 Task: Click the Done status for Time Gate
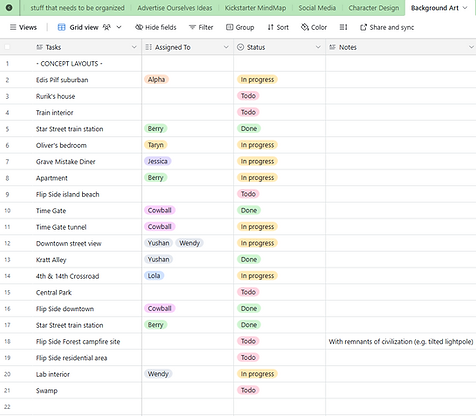coord(249,210)
